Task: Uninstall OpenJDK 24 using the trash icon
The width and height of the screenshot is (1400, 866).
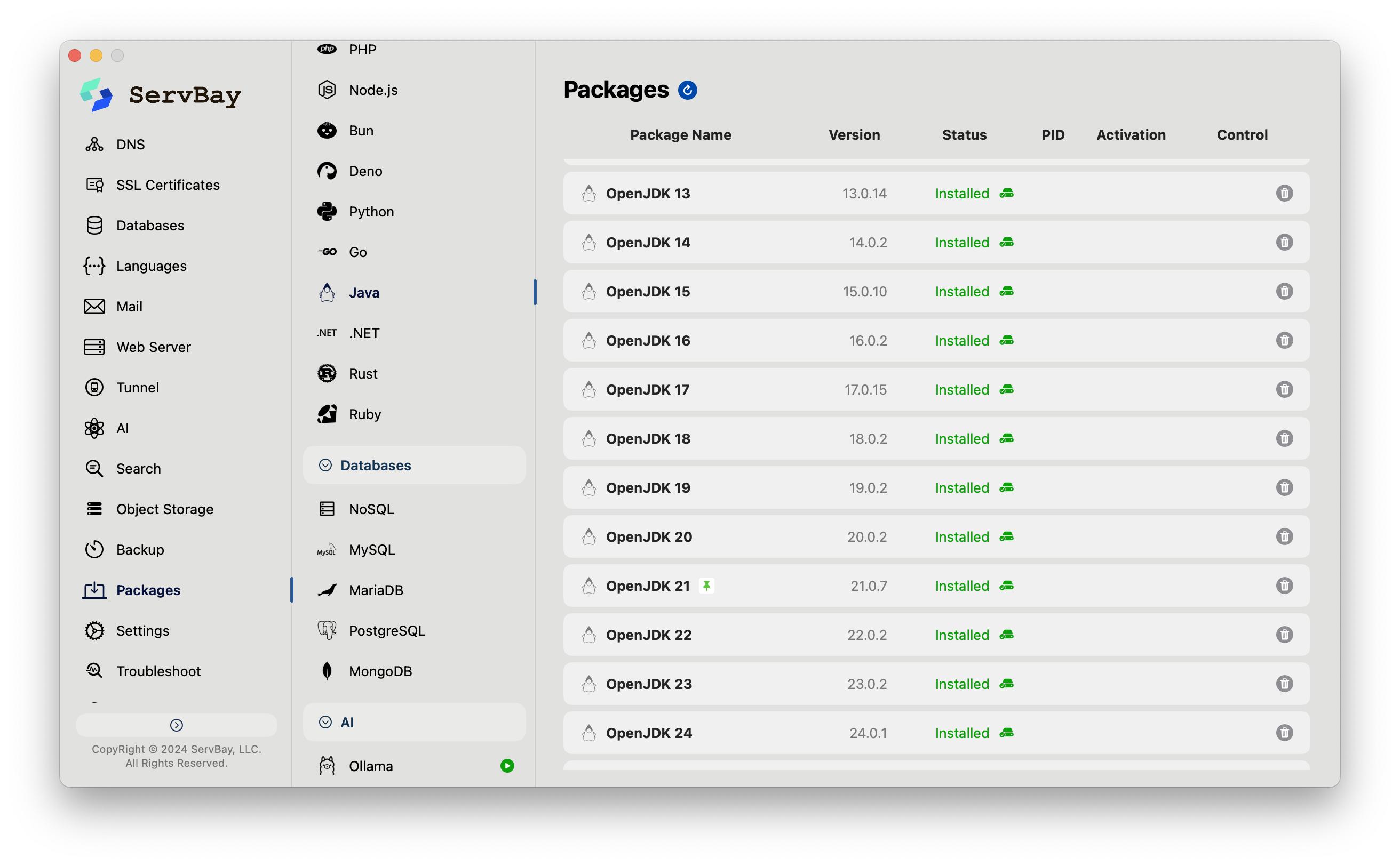Action: [x=1284, y=733]
